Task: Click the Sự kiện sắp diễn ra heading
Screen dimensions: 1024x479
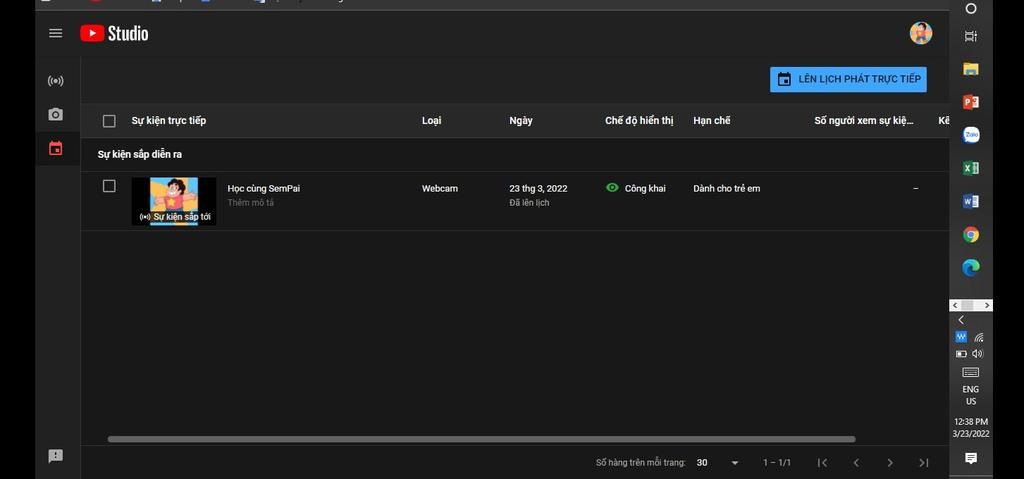Action: [x=140, y=155]
